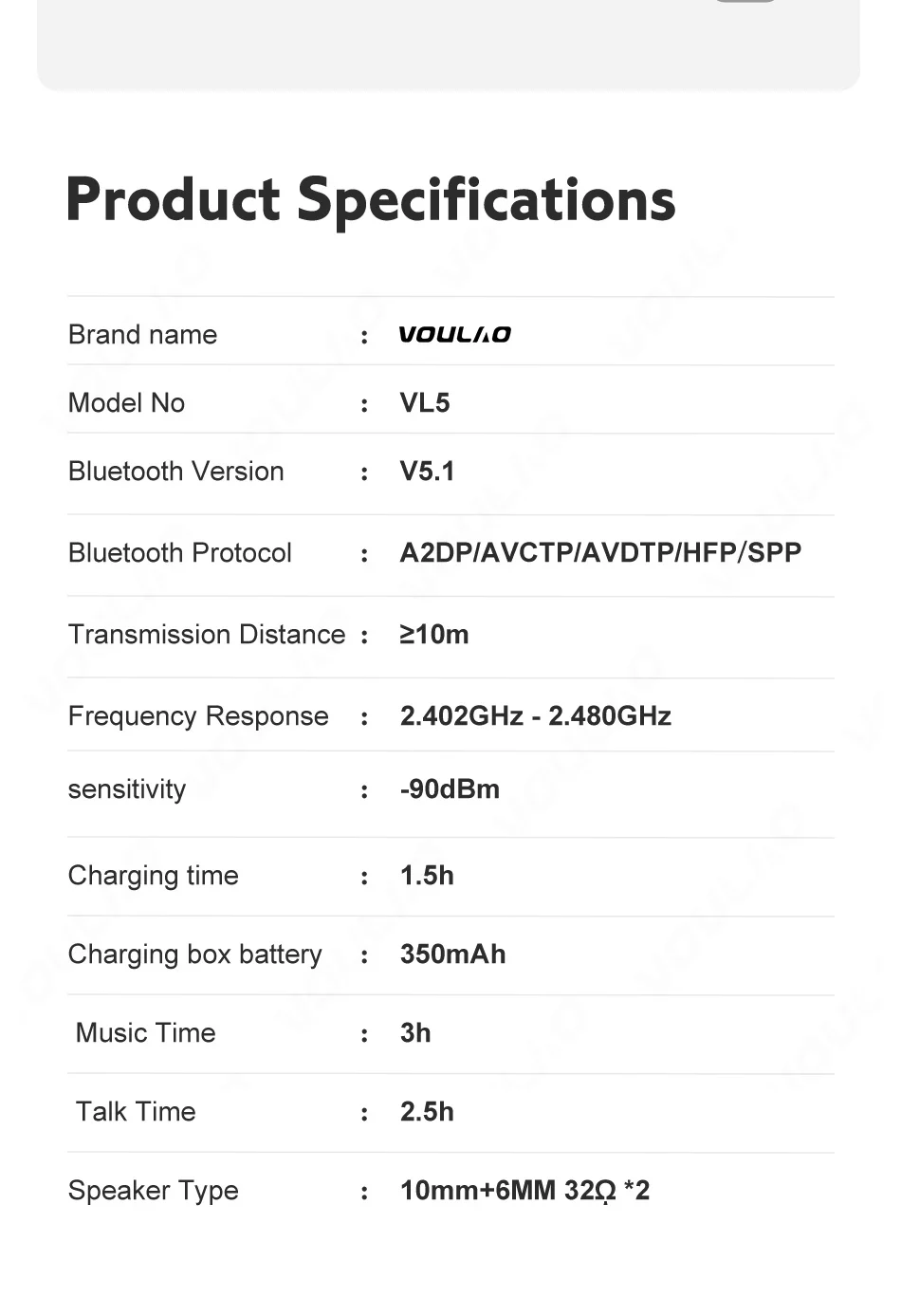Screen dimensions: 901x1316
Task: Select the V5.1 version value
Action: tap(427, 471)
